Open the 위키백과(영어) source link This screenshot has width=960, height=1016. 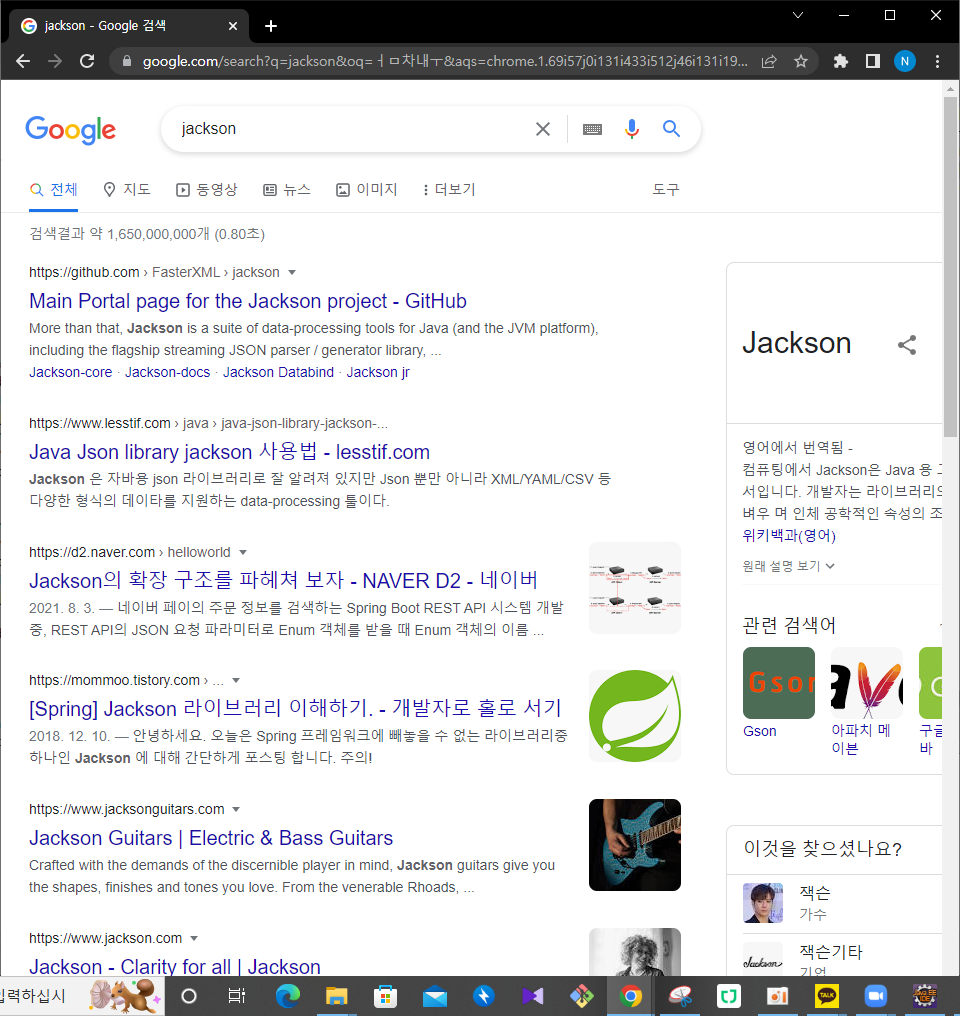[789, 536]
